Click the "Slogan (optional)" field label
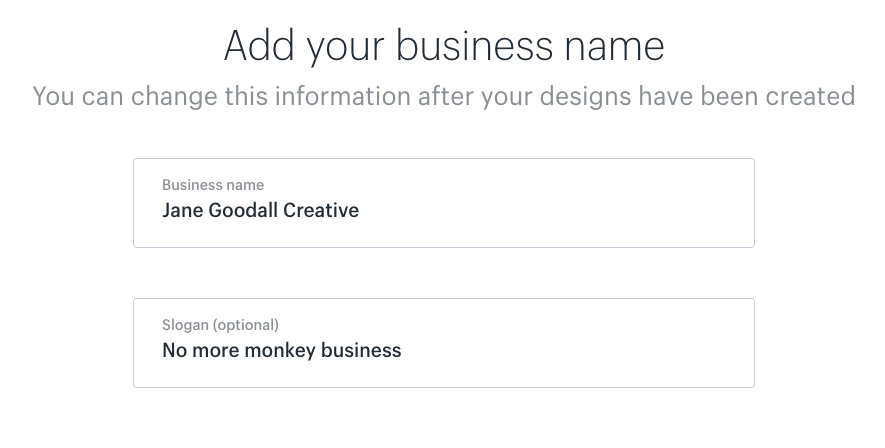 (220, 325)
